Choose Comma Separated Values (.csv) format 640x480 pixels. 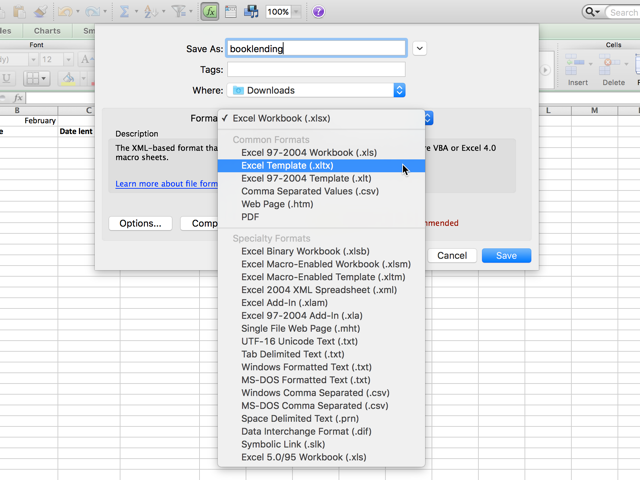[x=309, y=191]
